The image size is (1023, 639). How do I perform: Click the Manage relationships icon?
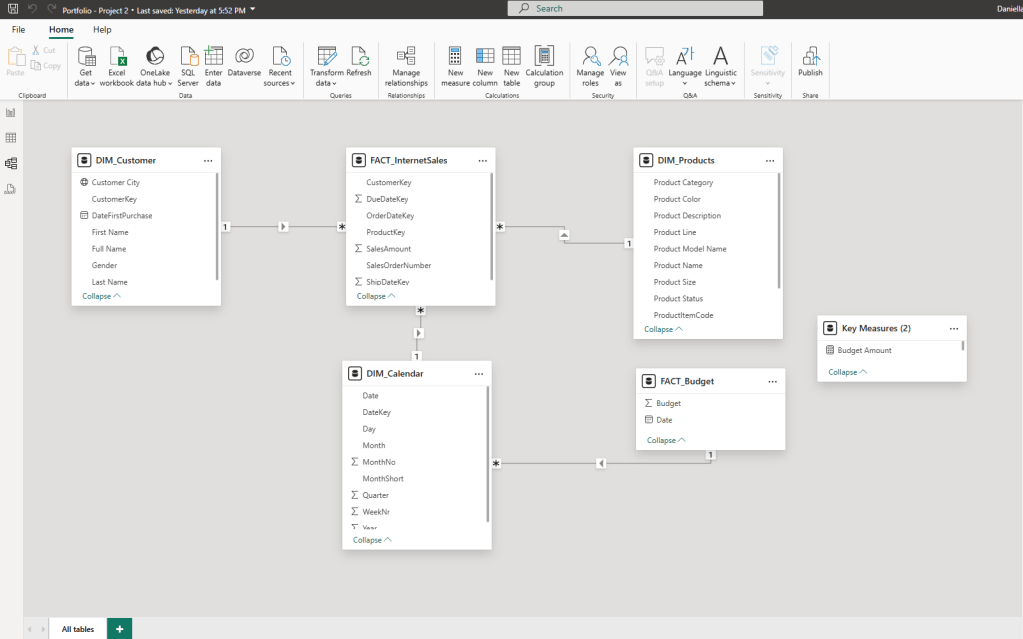point(406,57)
